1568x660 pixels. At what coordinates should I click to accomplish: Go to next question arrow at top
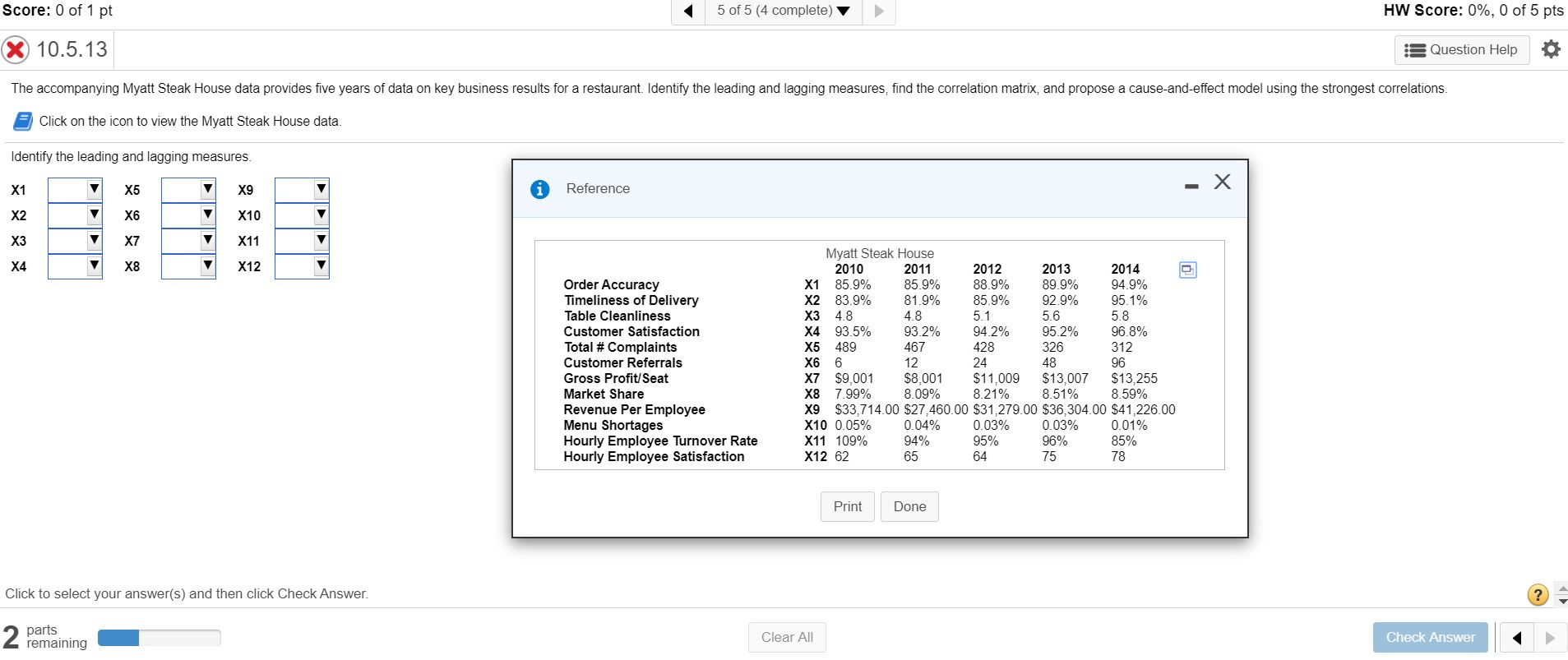point(878,12)
